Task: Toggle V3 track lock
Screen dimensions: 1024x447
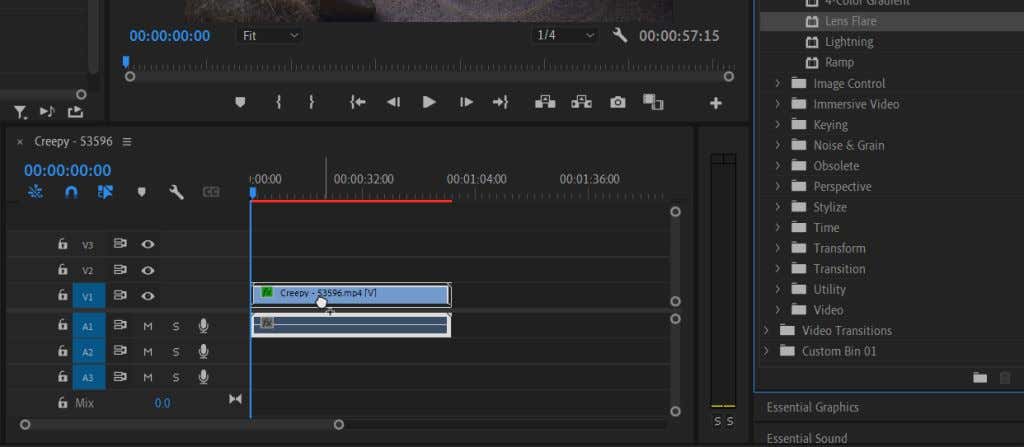Action: (62, 243)
